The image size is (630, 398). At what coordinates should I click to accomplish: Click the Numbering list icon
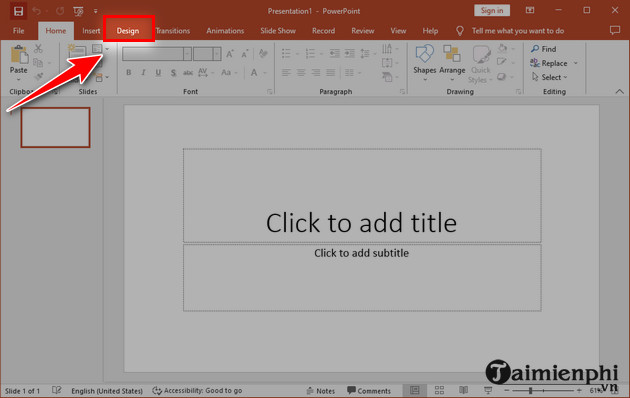tap(310, 53)
